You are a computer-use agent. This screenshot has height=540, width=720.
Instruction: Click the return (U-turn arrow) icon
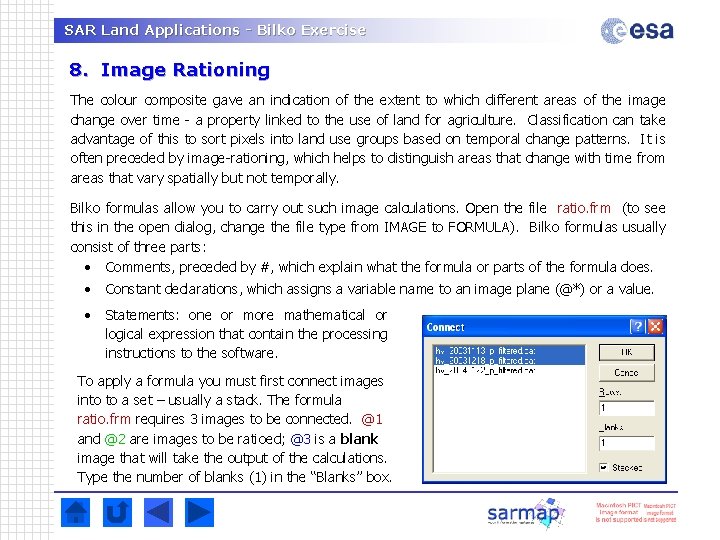coord(117,512)
